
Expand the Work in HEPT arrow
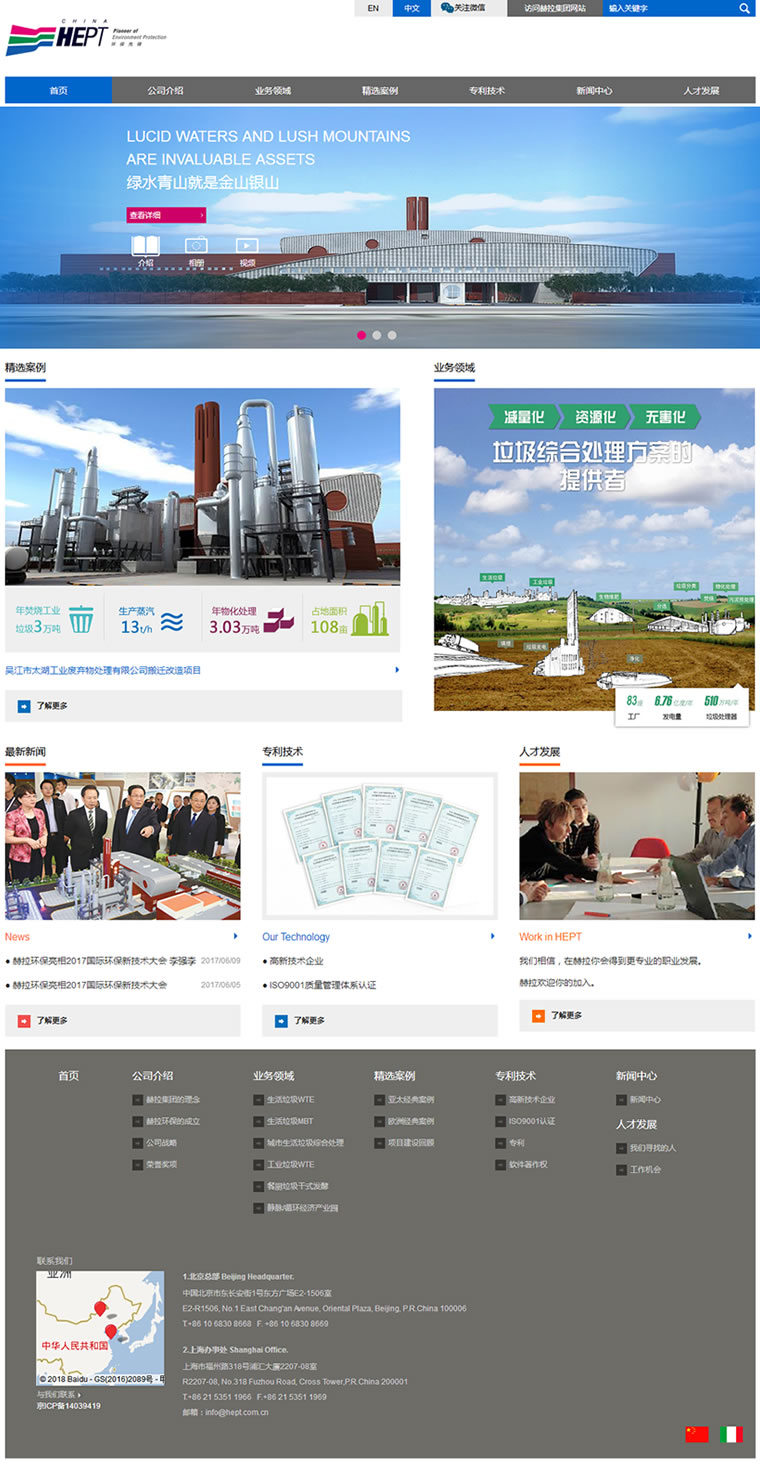(x=750, y=936)
